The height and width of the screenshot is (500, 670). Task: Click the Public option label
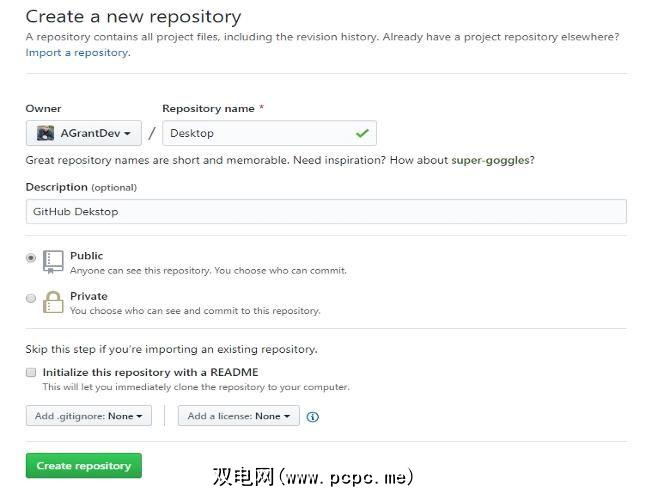[x=86, y=256]
